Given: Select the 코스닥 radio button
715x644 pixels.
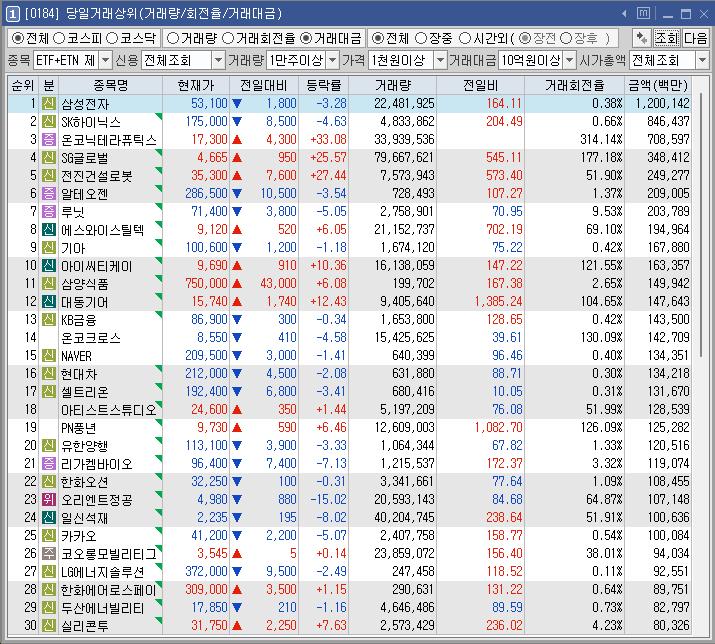Looking at the screenshot, I should click(112, 38).
